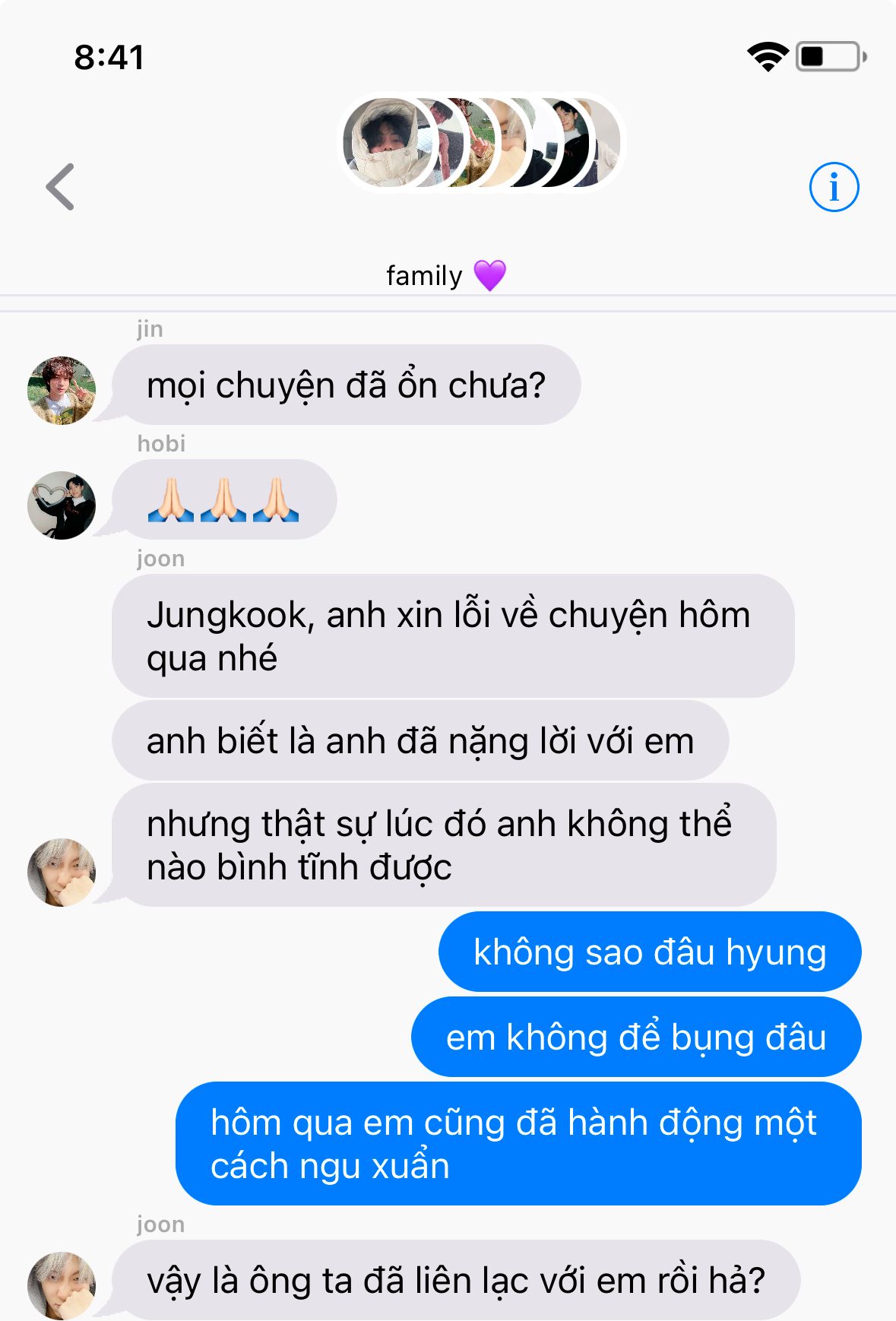Viewport: 896px width, 1321px height.
Task: Tap joon's avatar beside the last message
Action: coord(62,1285)
